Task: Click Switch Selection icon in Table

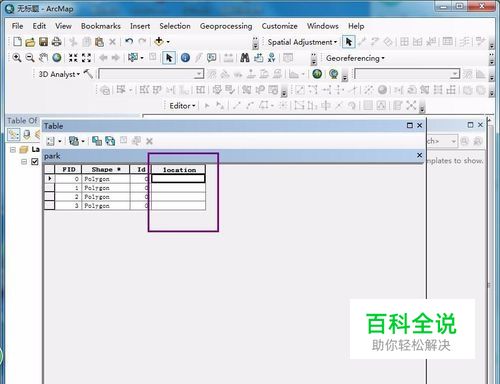Action: (110, 141)
